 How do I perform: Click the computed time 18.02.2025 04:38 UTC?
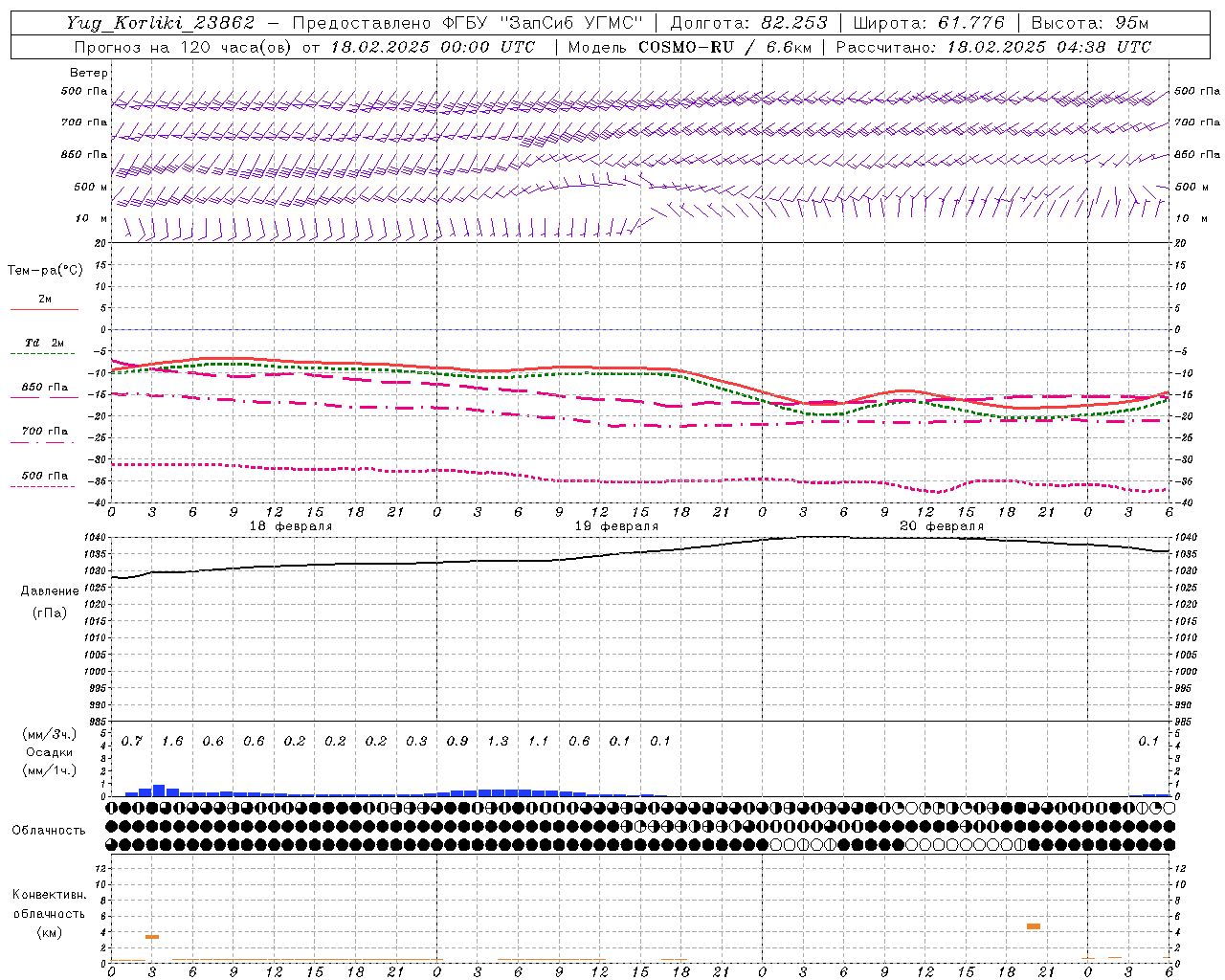coord(1049,47)
